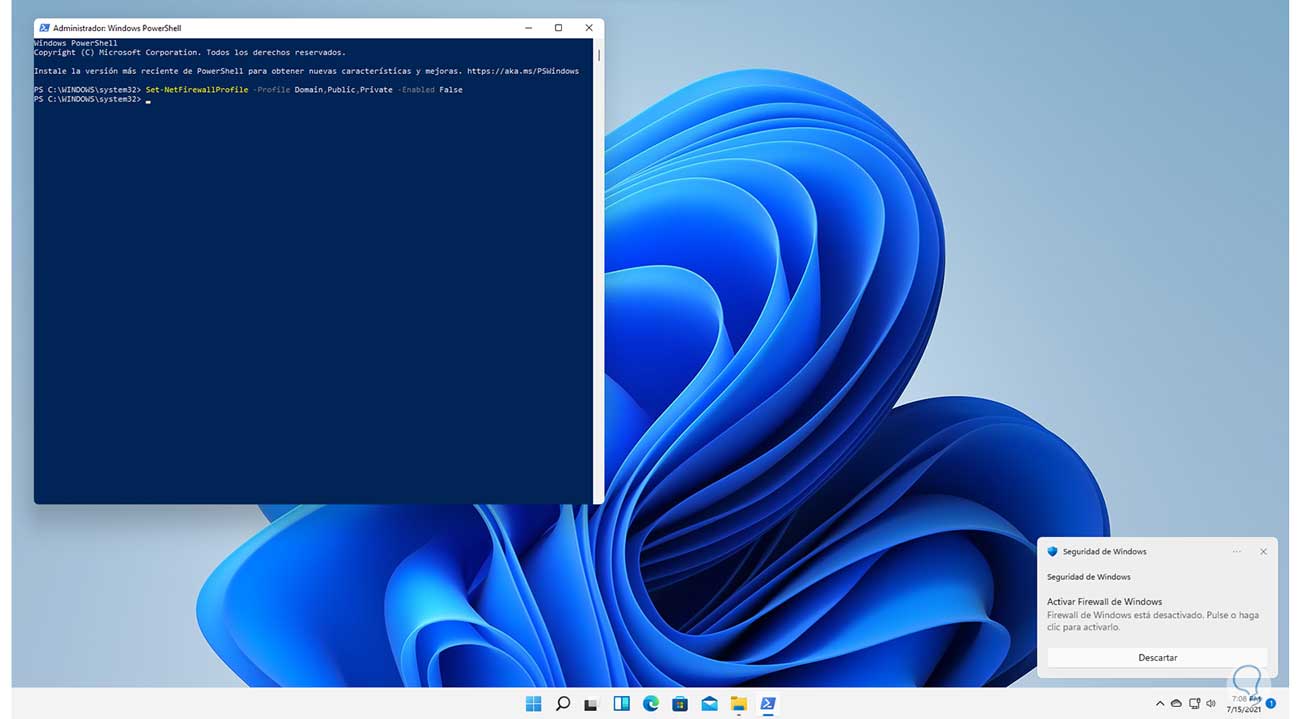Viewport: 1300px width, 719px height.
Task: Open OneDrive cloud tray icon
Action: 1176,704
